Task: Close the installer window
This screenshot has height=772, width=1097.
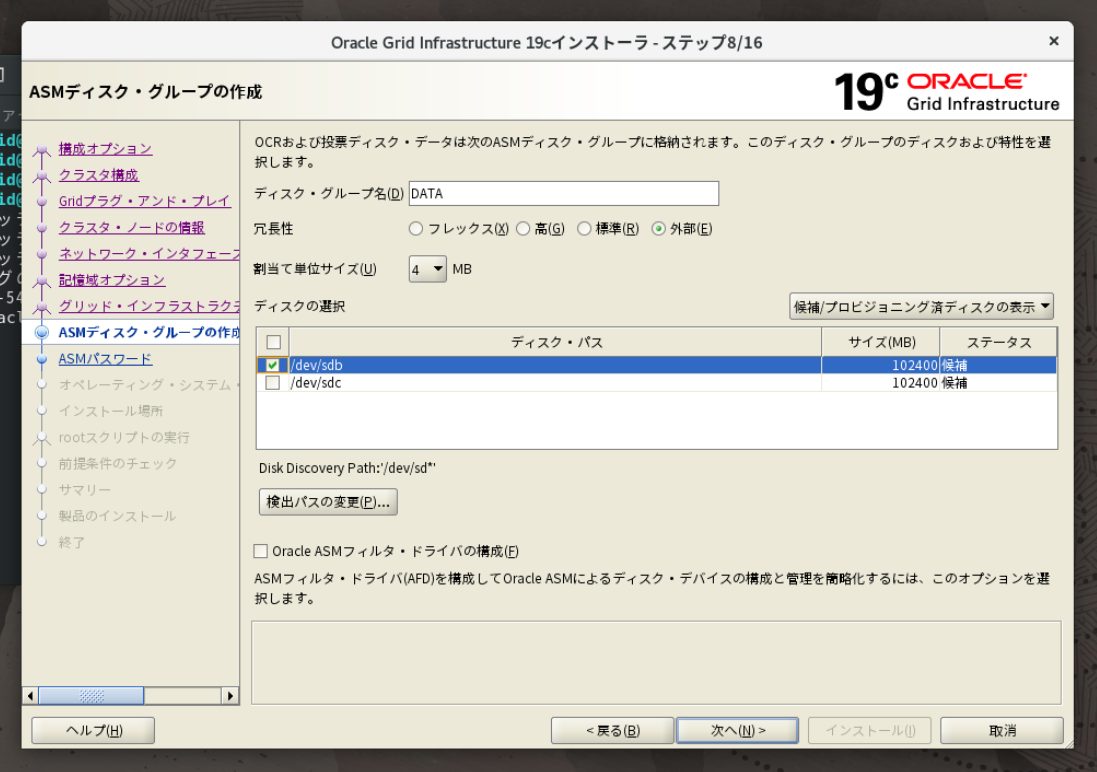Action: click(1054, 41)
